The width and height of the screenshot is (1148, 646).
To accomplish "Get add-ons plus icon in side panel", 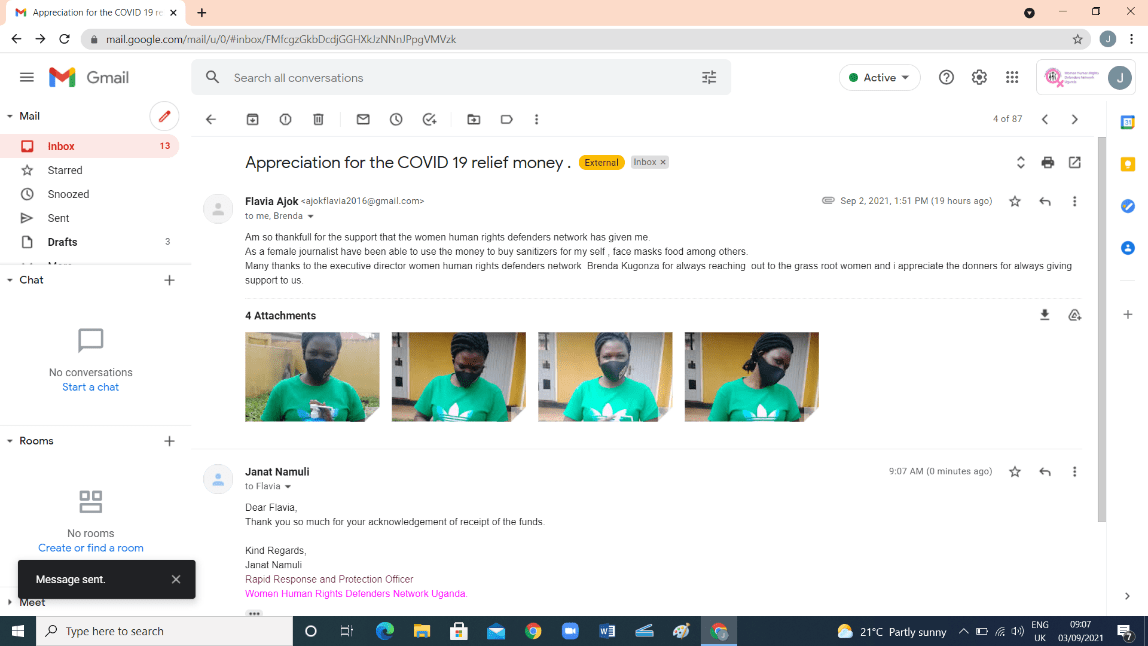I will [x=1128, y=314].
